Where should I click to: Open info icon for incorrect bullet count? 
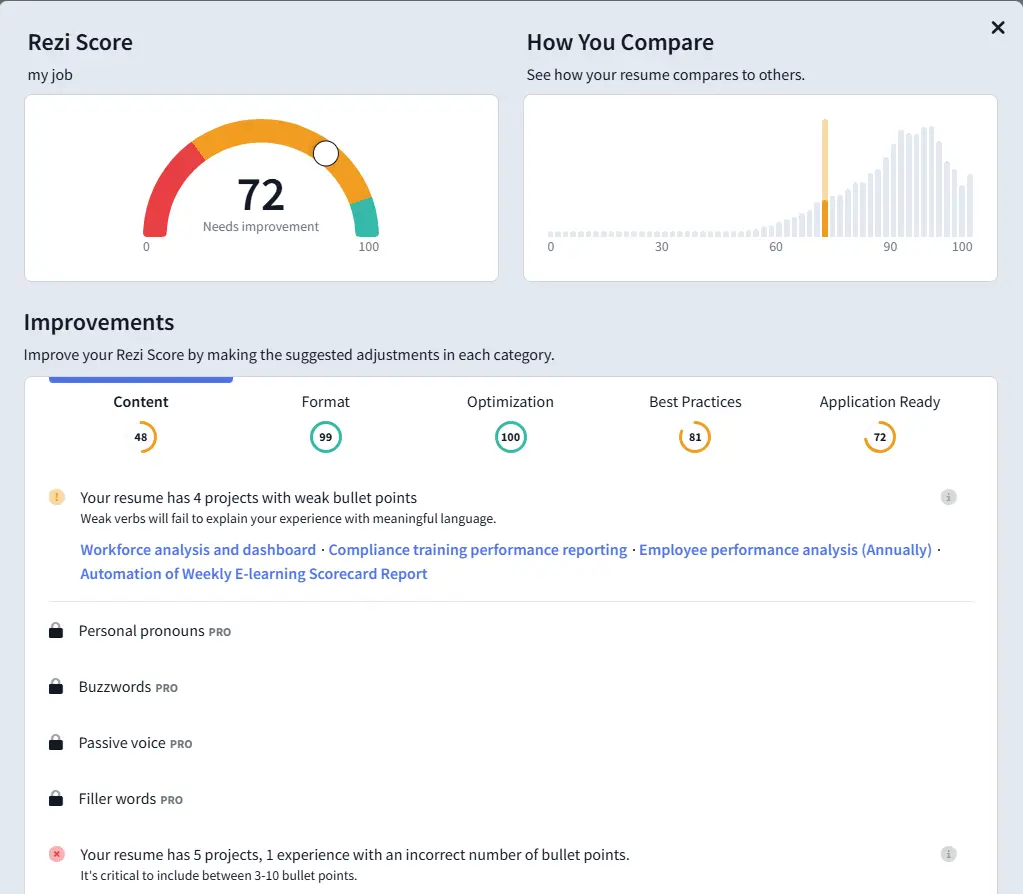(x=948, y=854)
